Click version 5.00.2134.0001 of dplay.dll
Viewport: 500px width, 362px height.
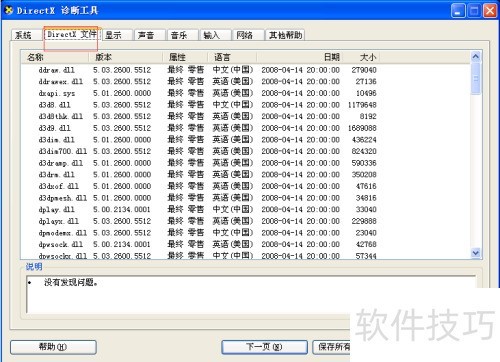tap(122, 209)
